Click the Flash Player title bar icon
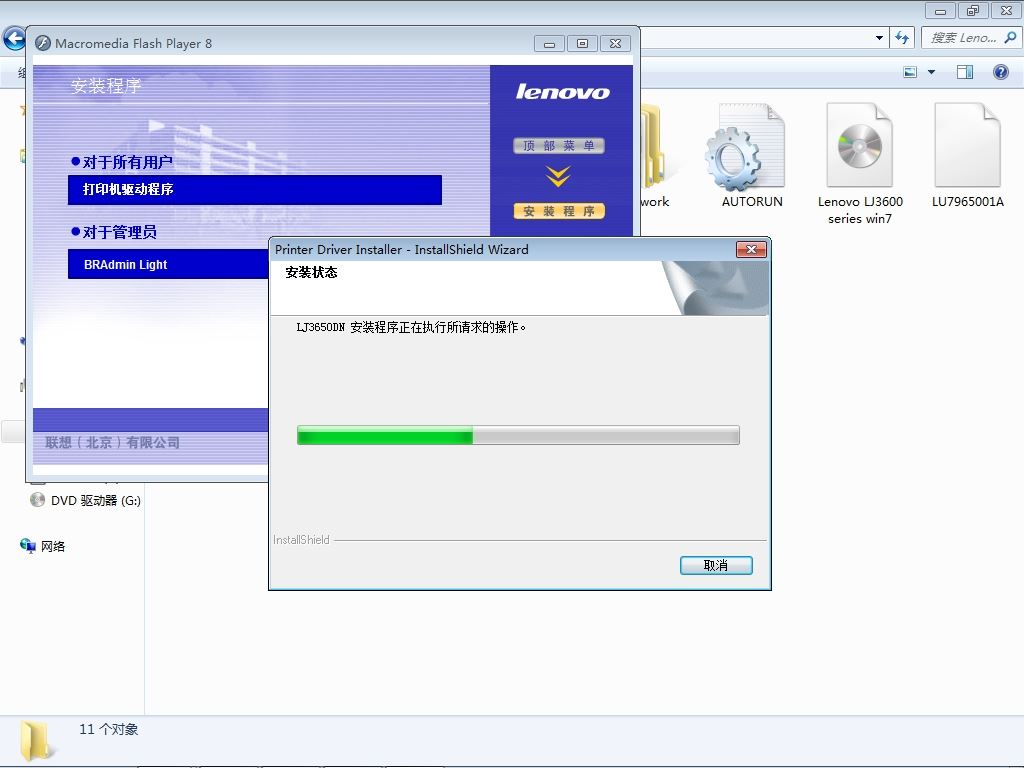The height and width of the screenshot is (768, 1024). (x=43, y=43)
